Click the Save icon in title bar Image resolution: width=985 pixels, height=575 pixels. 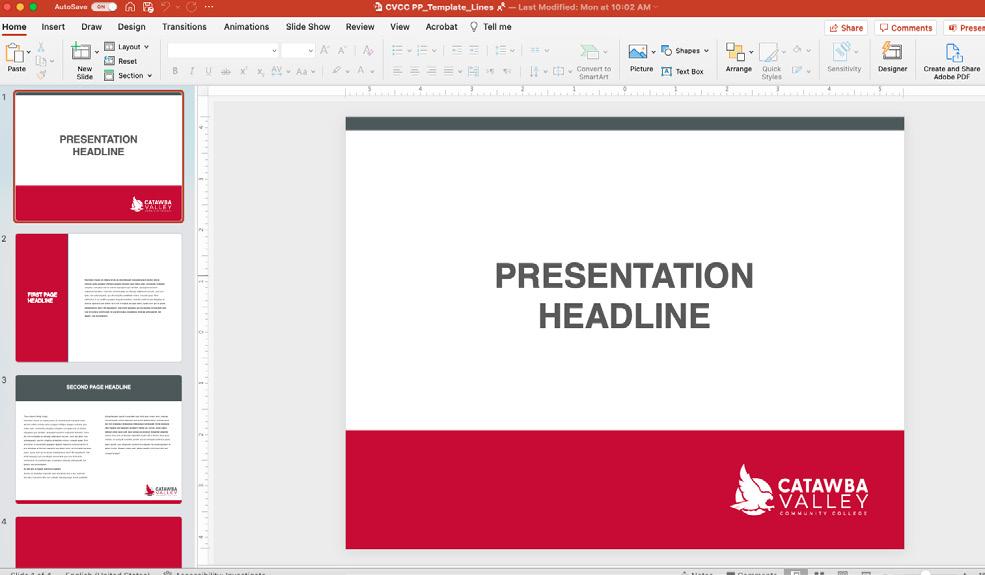click(148, 7)
